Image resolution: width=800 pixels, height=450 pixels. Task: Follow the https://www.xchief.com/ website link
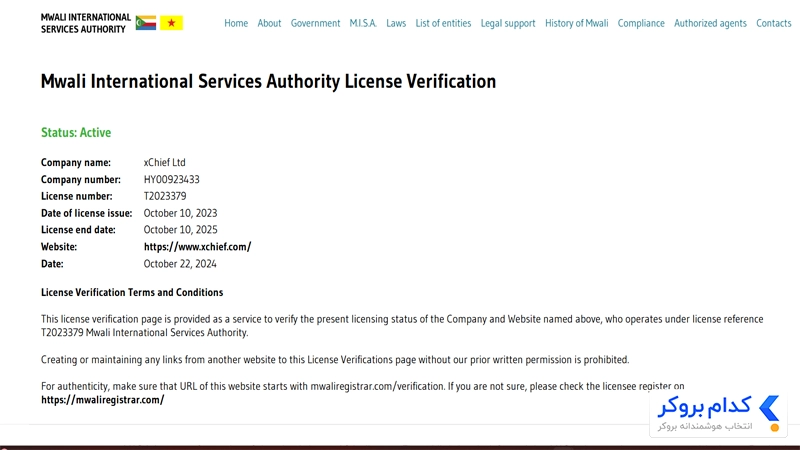[197, 247]
